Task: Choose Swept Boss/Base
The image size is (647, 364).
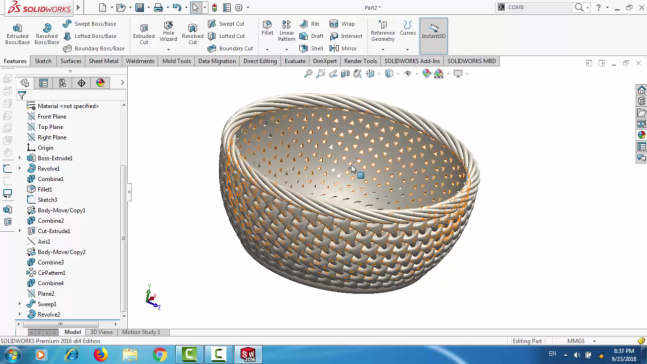Action: click(90, 24)
